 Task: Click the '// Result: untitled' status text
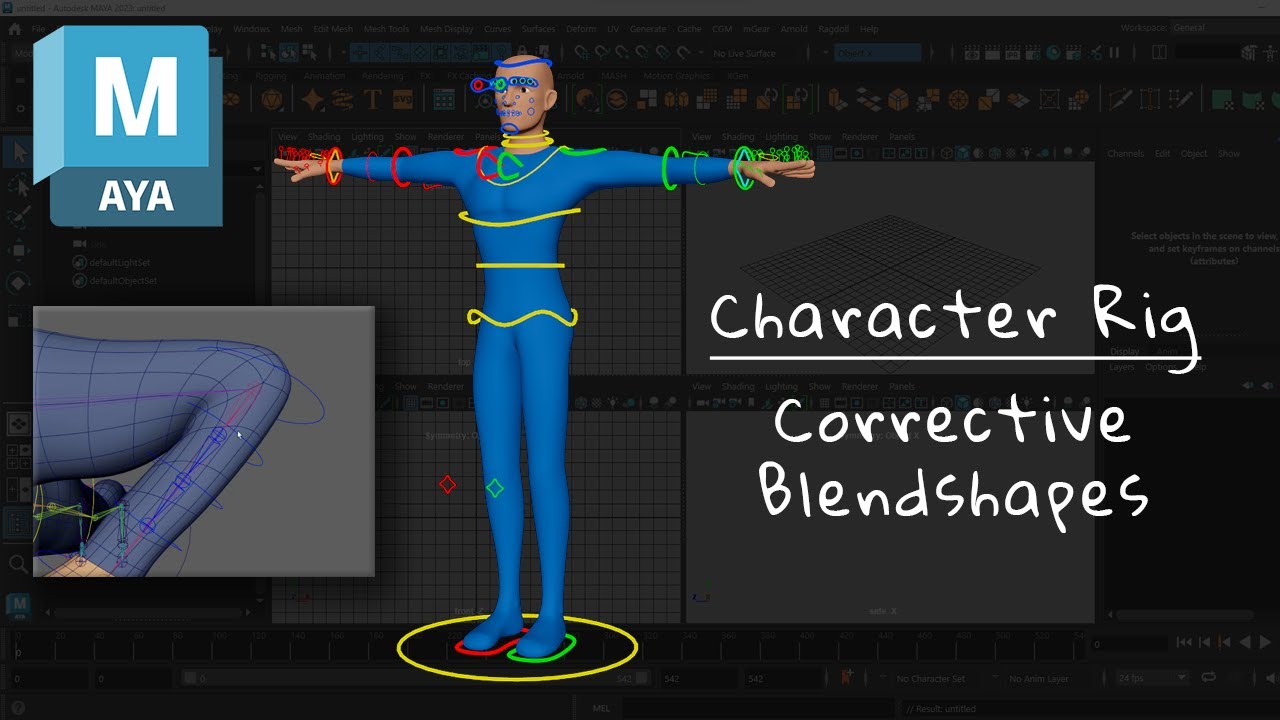[x=941, y=709]
